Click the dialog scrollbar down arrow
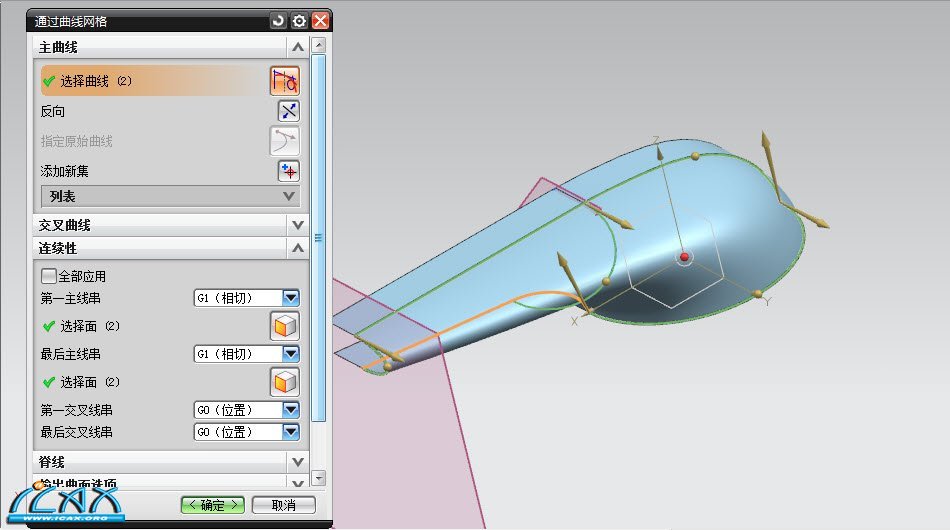The width and height of the screenshot is (950, 530). [319, 479]
